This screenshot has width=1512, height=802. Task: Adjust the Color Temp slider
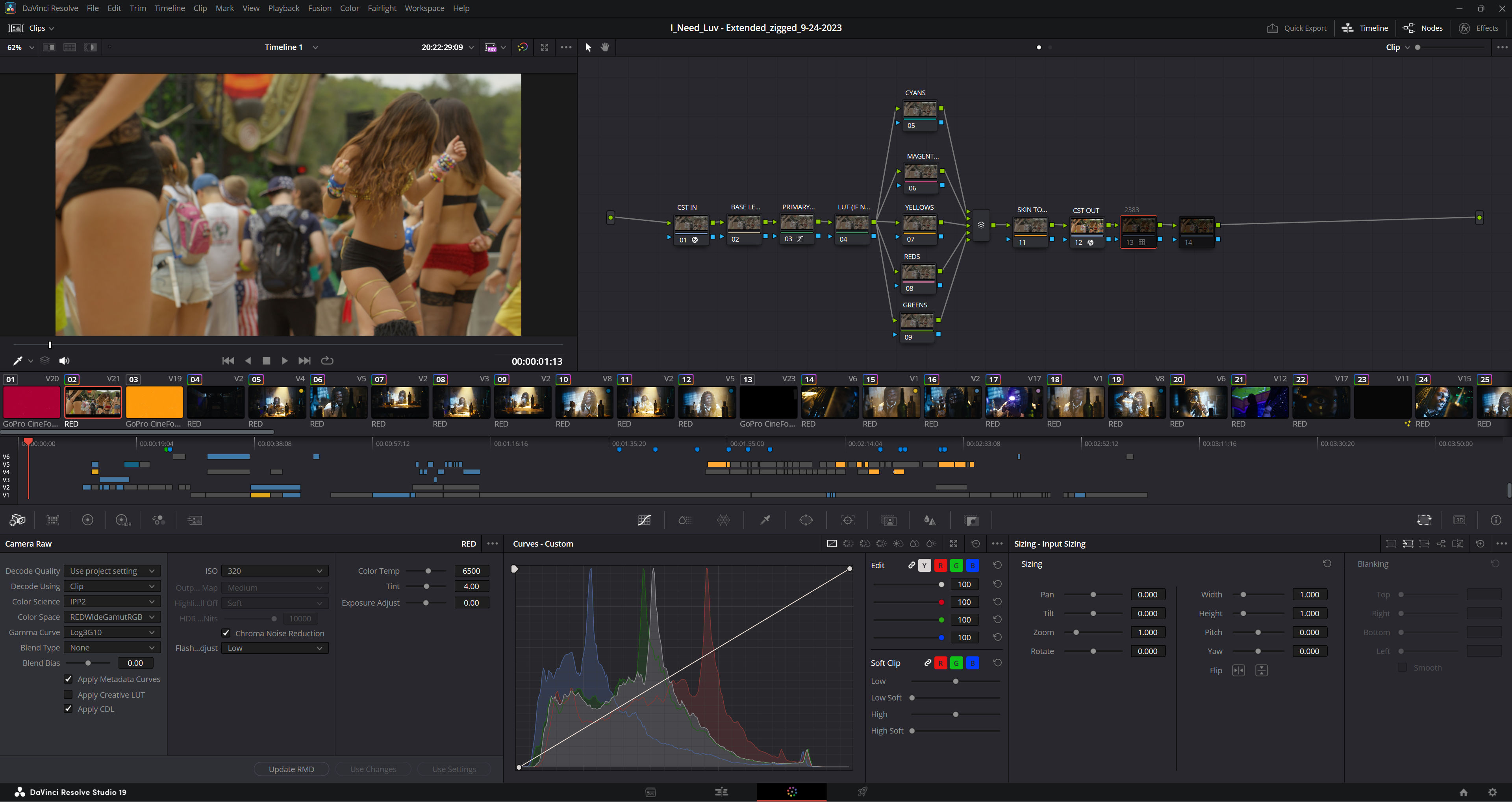[428, 571]
